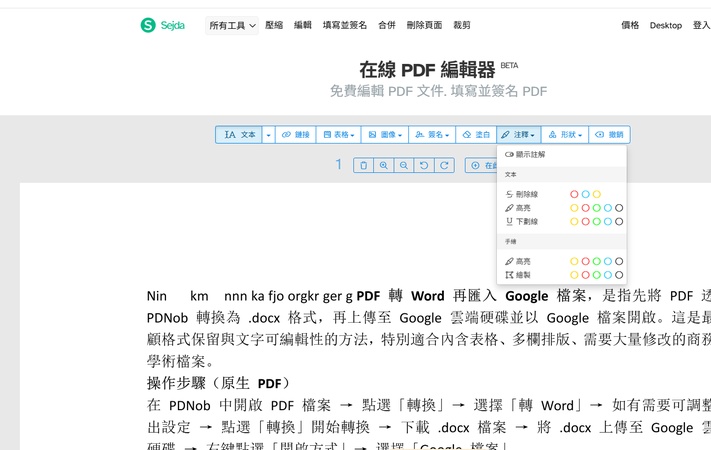Open the 所有工具 dropdown menu
Screen dimensions: 711x450
232,25
